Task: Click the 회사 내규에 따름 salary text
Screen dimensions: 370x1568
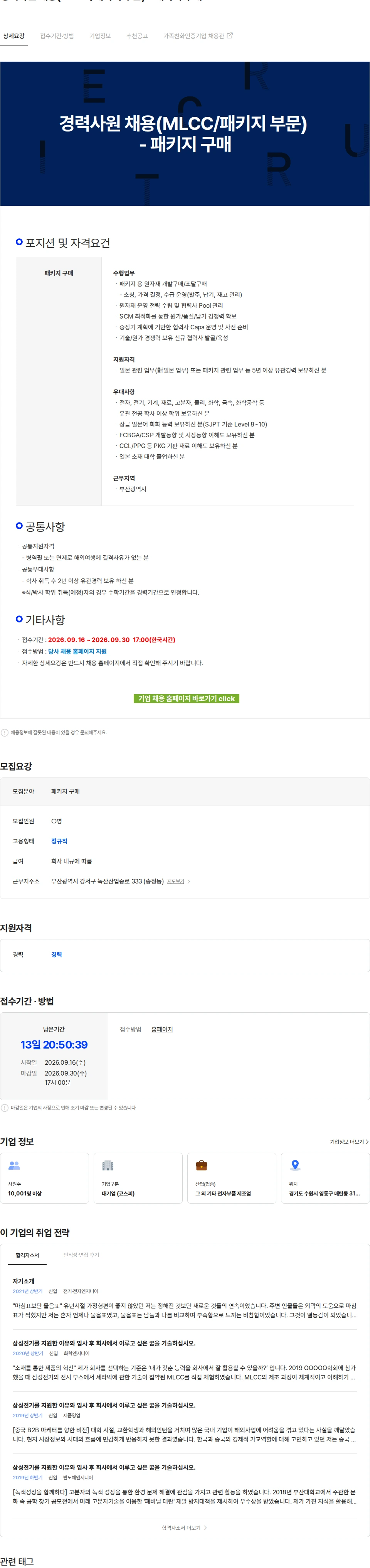Action: [x=71, y=861]
